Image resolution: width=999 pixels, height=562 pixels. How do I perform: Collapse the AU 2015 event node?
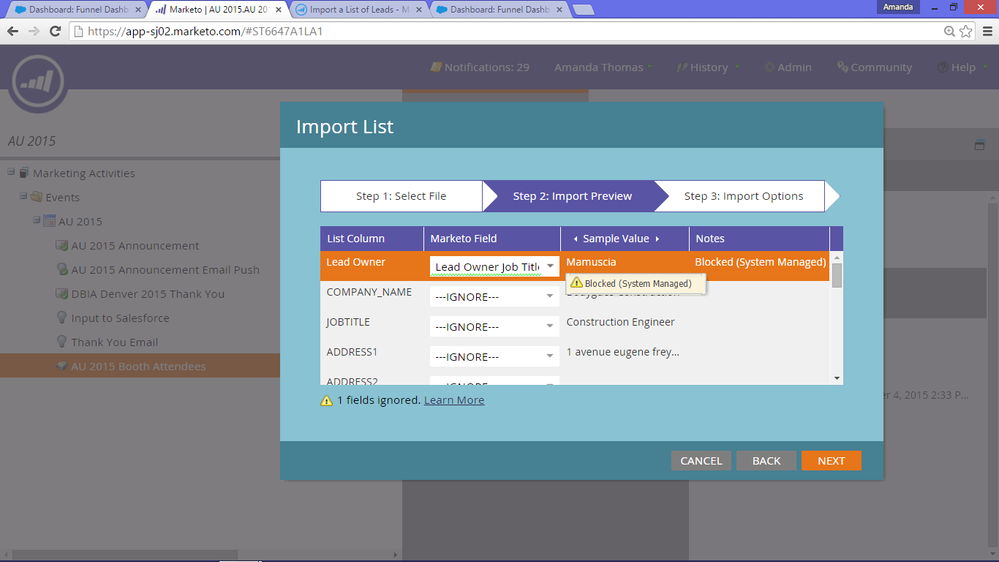pyautogui.click(x=36, y=220)
